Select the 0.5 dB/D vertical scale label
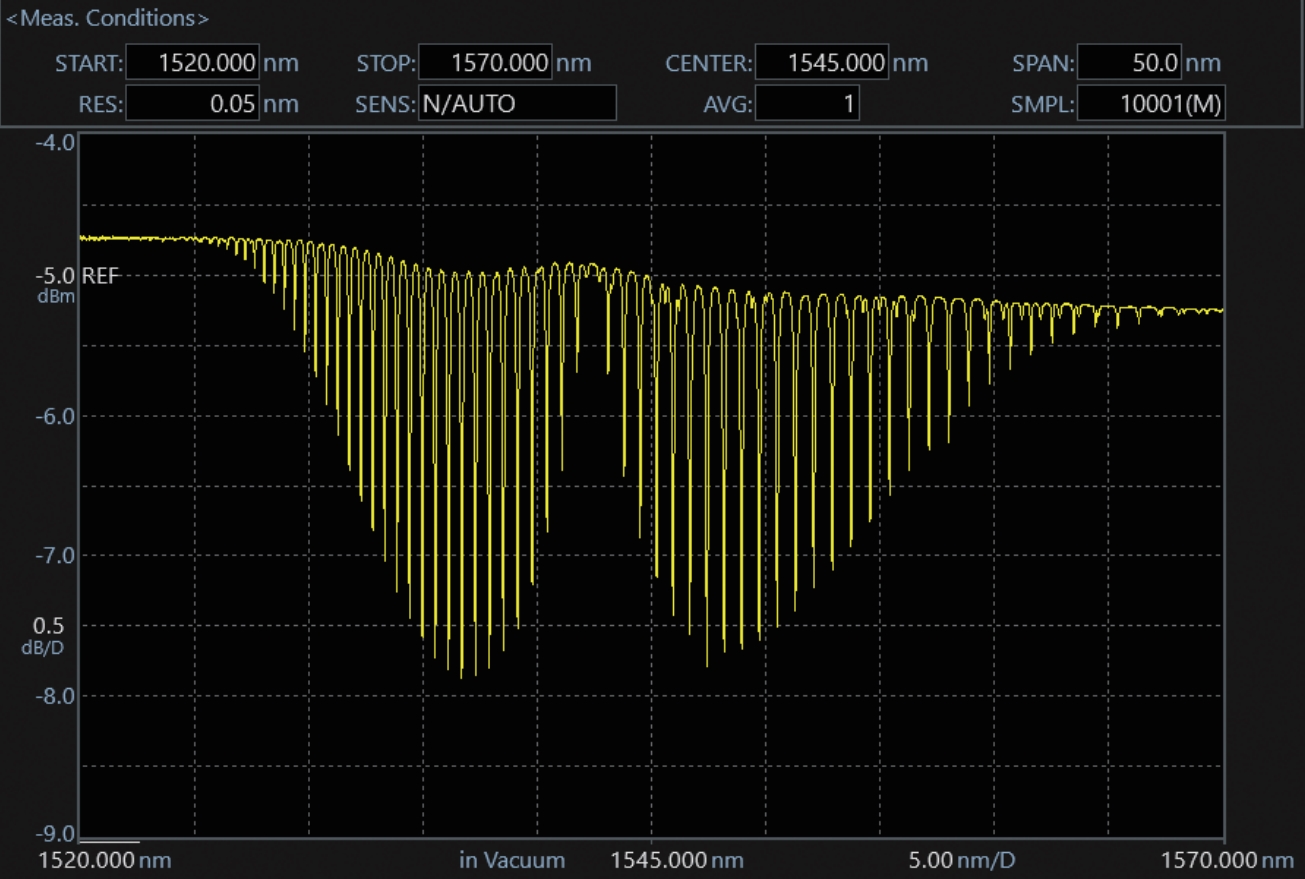The width and height of the screenshot is (1305, 879). [48, 626]
